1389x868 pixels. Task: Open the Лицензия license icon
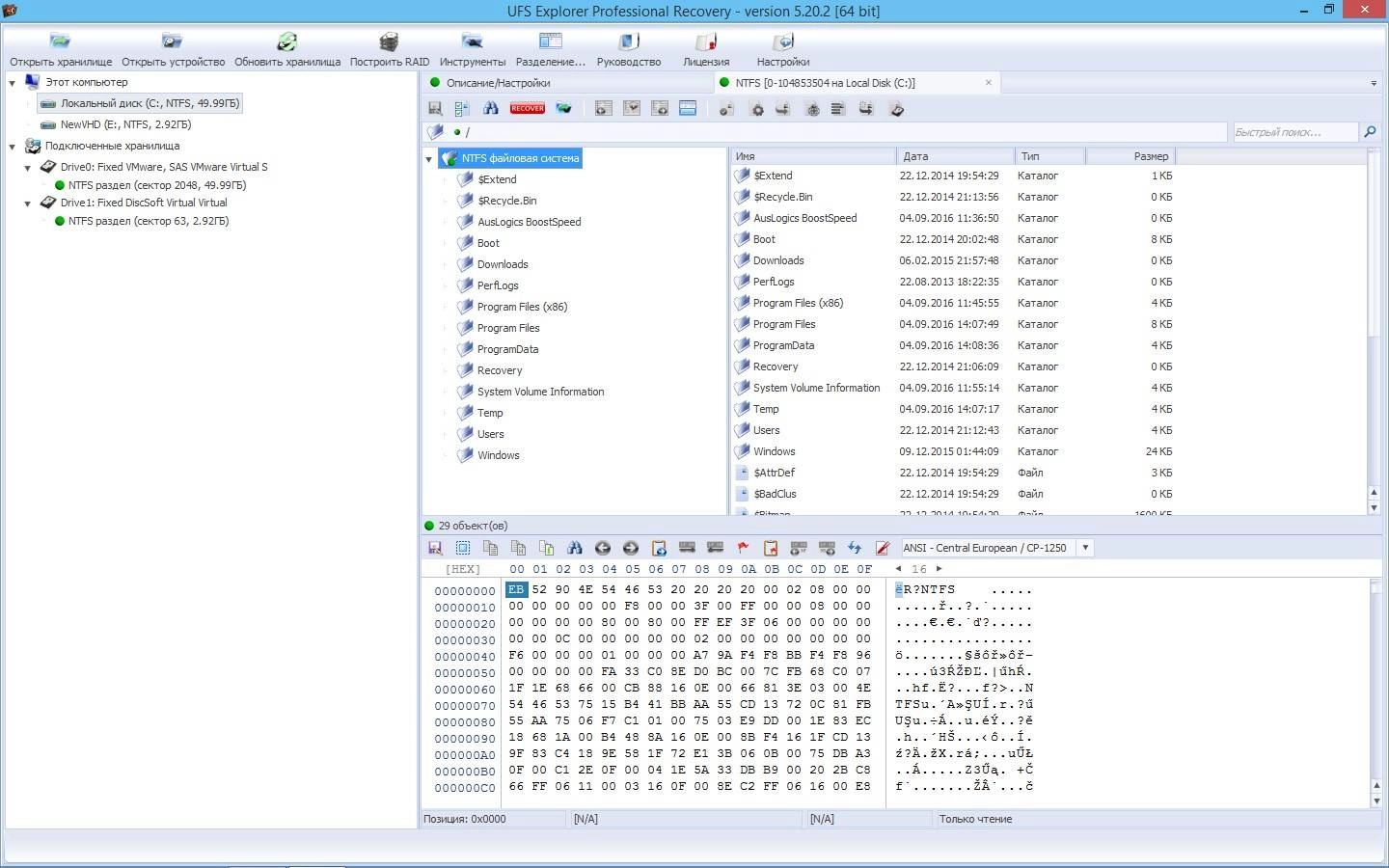[x=706, y=41]
